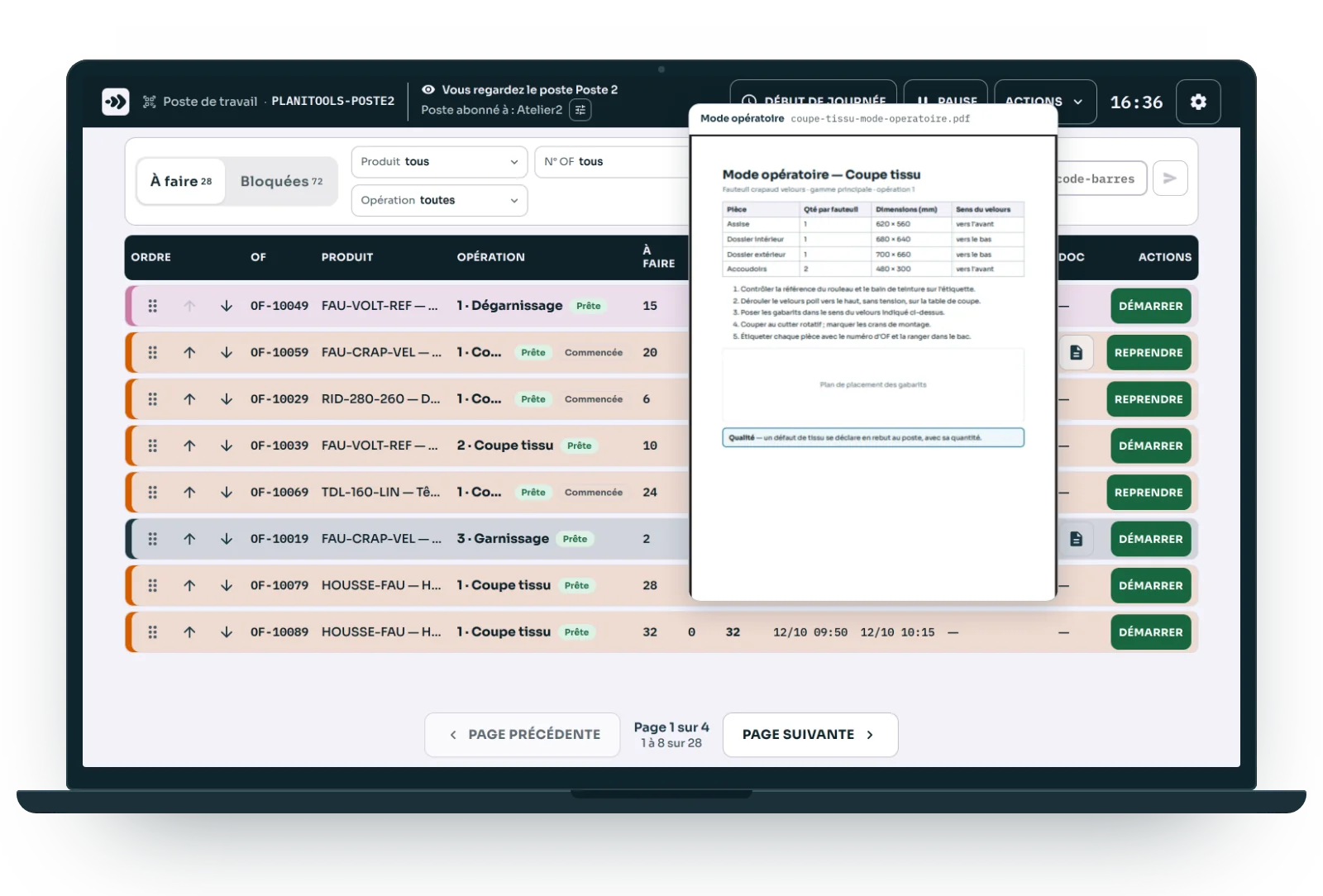Grab the drag handle of OF-10029
This screenshot has height=896, width=1323.
(x=152, y=399)
